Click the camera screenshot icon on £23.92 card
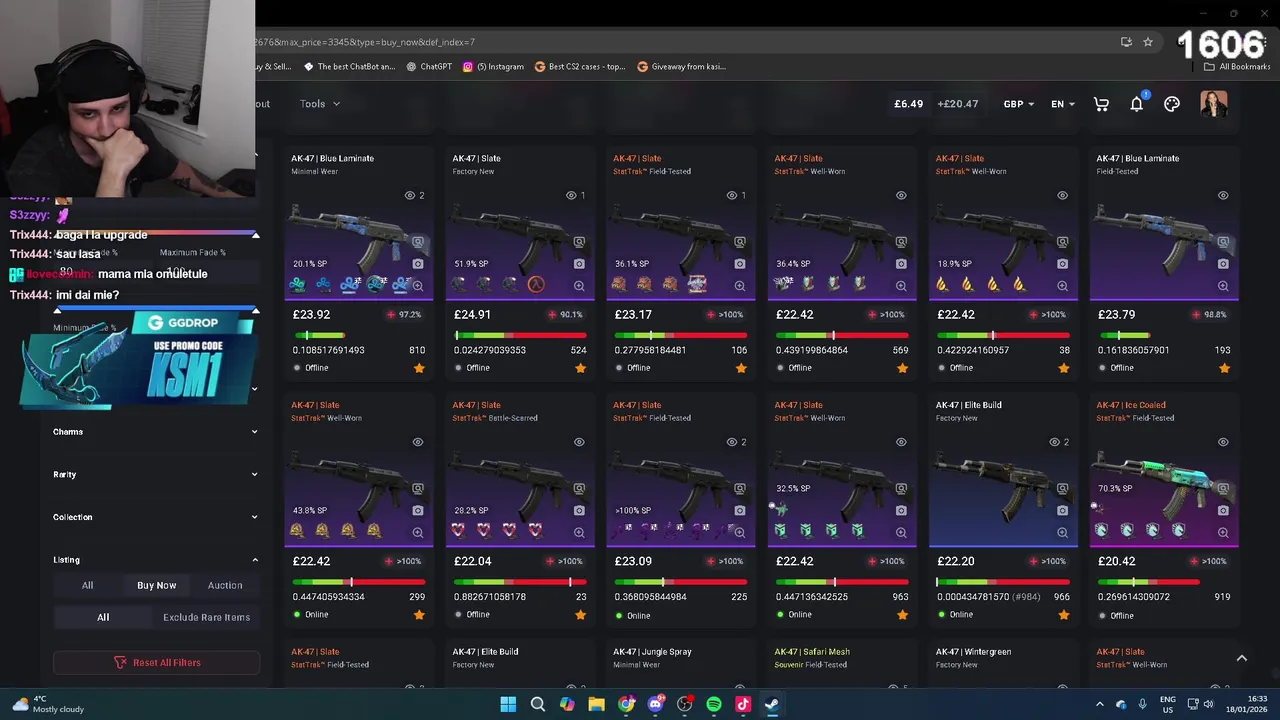Image resolution: width=1280 pixels, height=720 pixels. pyautogui.click(x=418, y=264)
